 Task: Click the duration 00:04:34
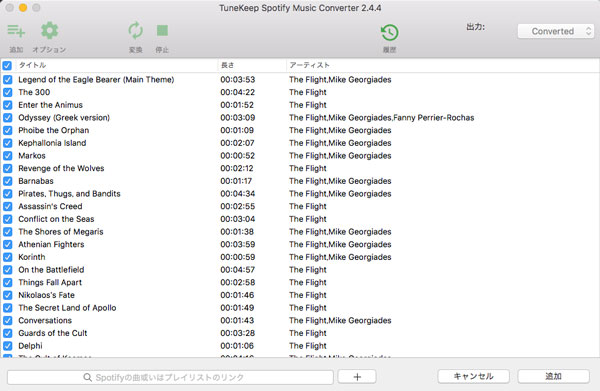click(x=238, y=194)
